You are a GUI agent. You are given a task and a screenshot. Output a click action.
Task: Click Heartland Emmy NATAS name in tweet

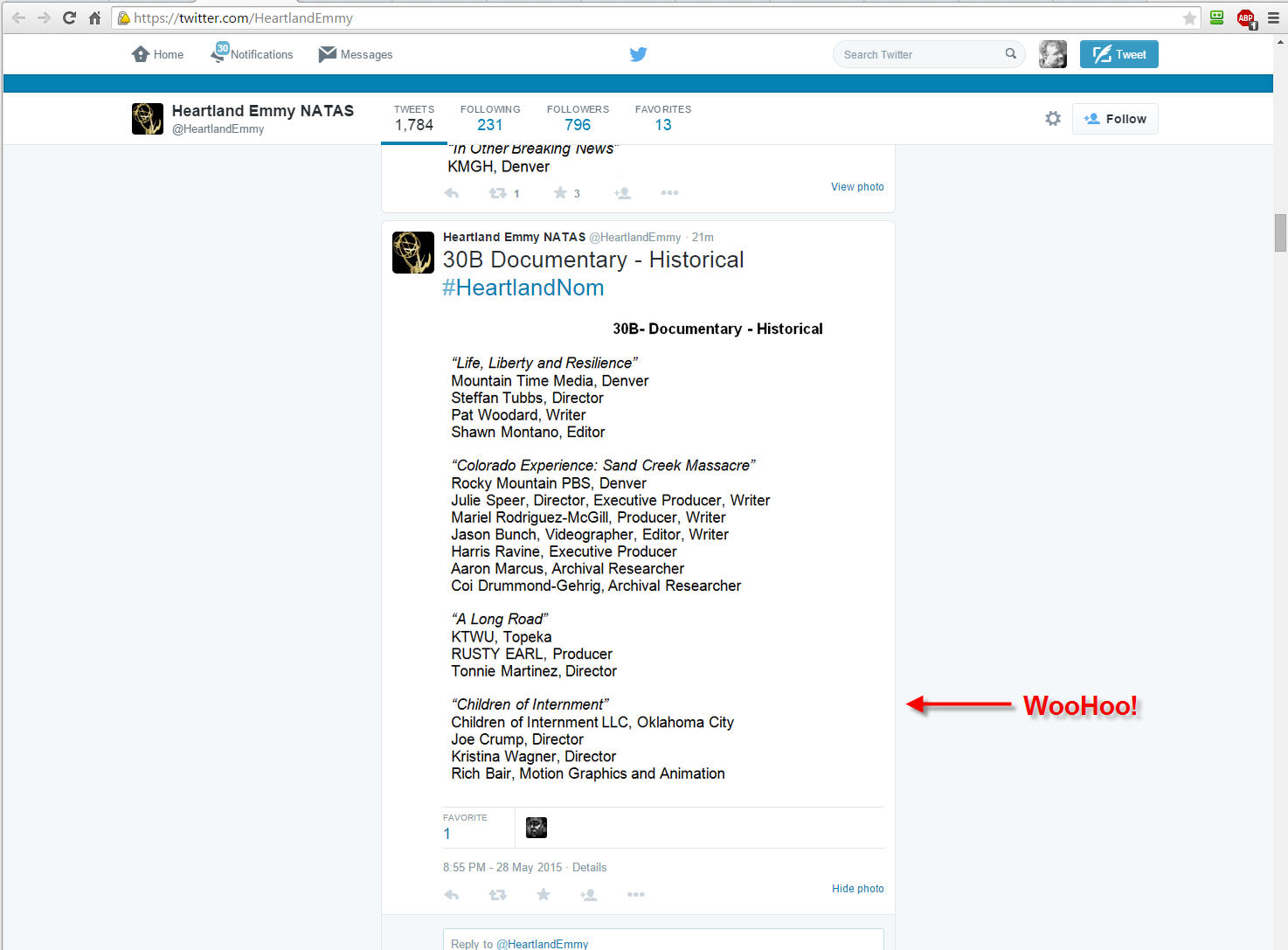click(x=514, y=237)
